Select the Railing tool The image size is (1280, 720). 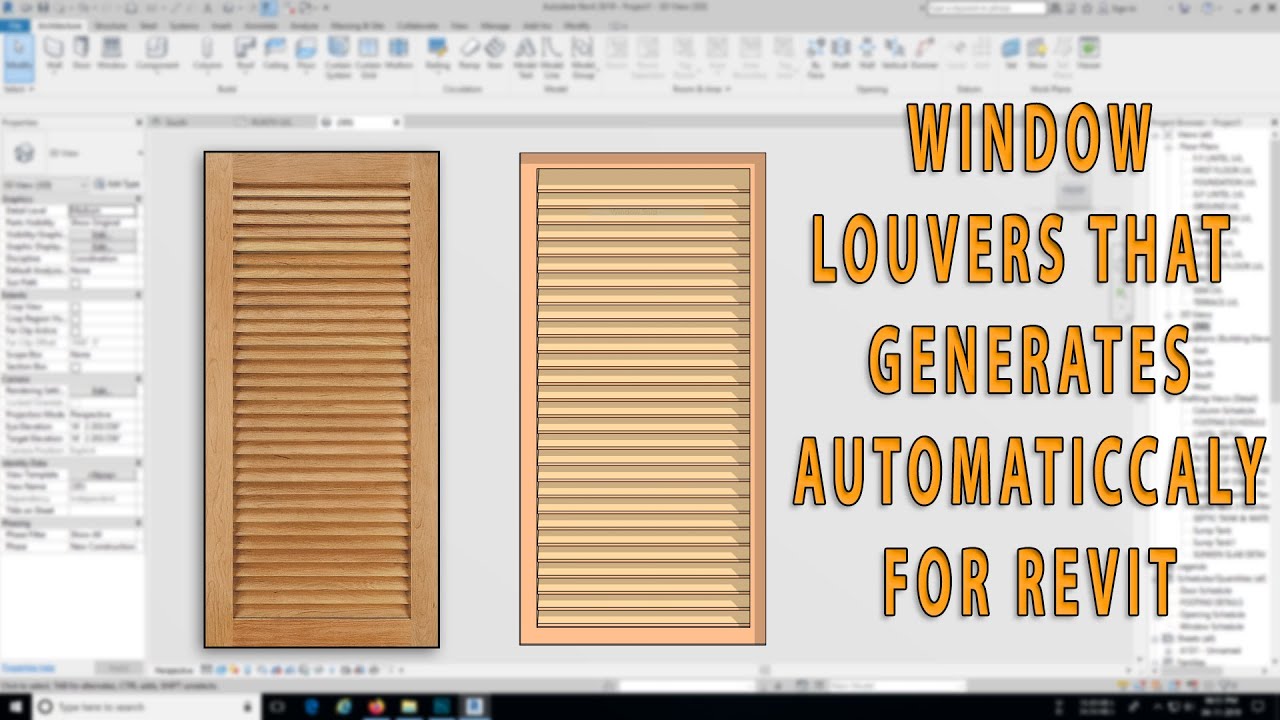tap(438, 53)
